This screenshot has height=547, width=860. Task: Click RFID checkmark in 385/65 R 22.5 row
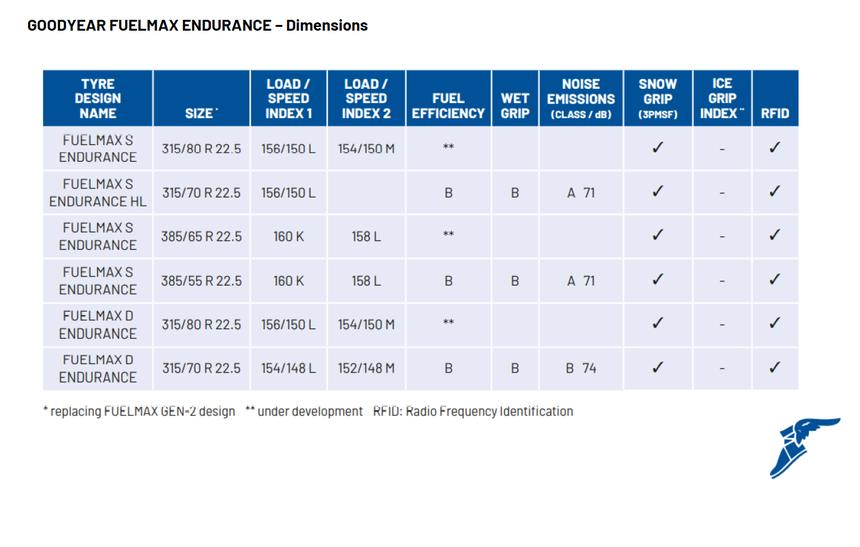[774, 235]
